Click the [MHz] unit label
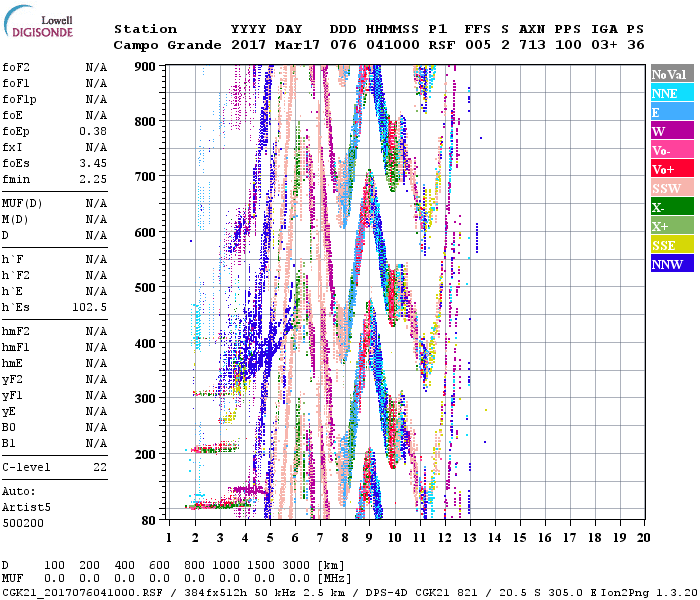Screen dimensions: 700x600 334,579
